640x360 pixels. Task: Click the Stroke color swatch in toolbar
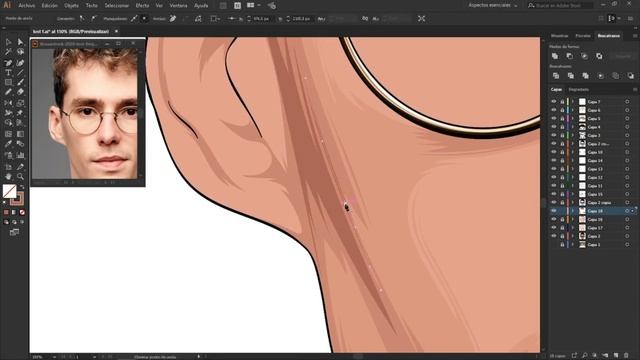click(x=18, y=199)
